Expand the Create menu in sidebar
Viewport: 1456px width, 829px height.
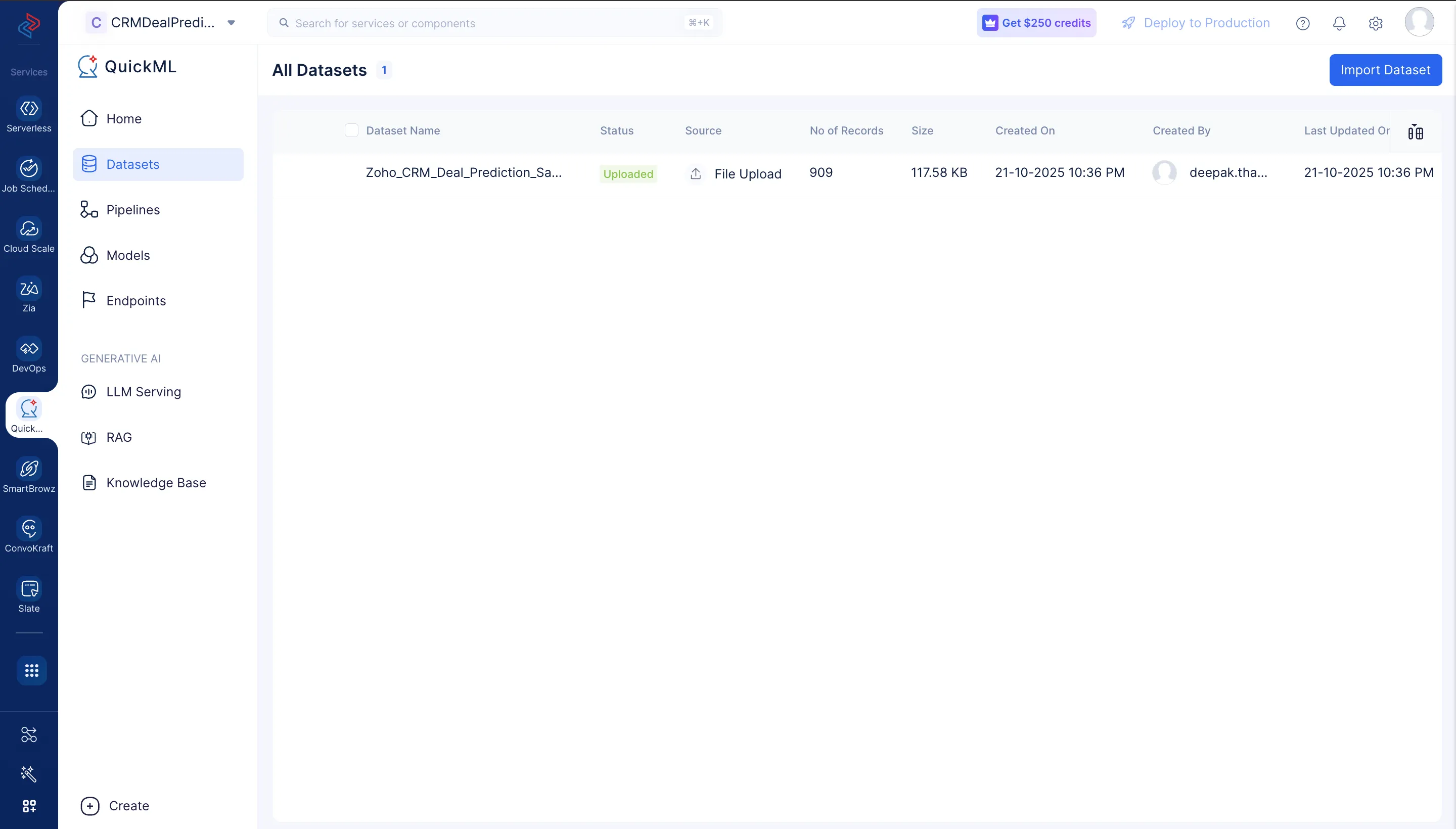(115, 806)
